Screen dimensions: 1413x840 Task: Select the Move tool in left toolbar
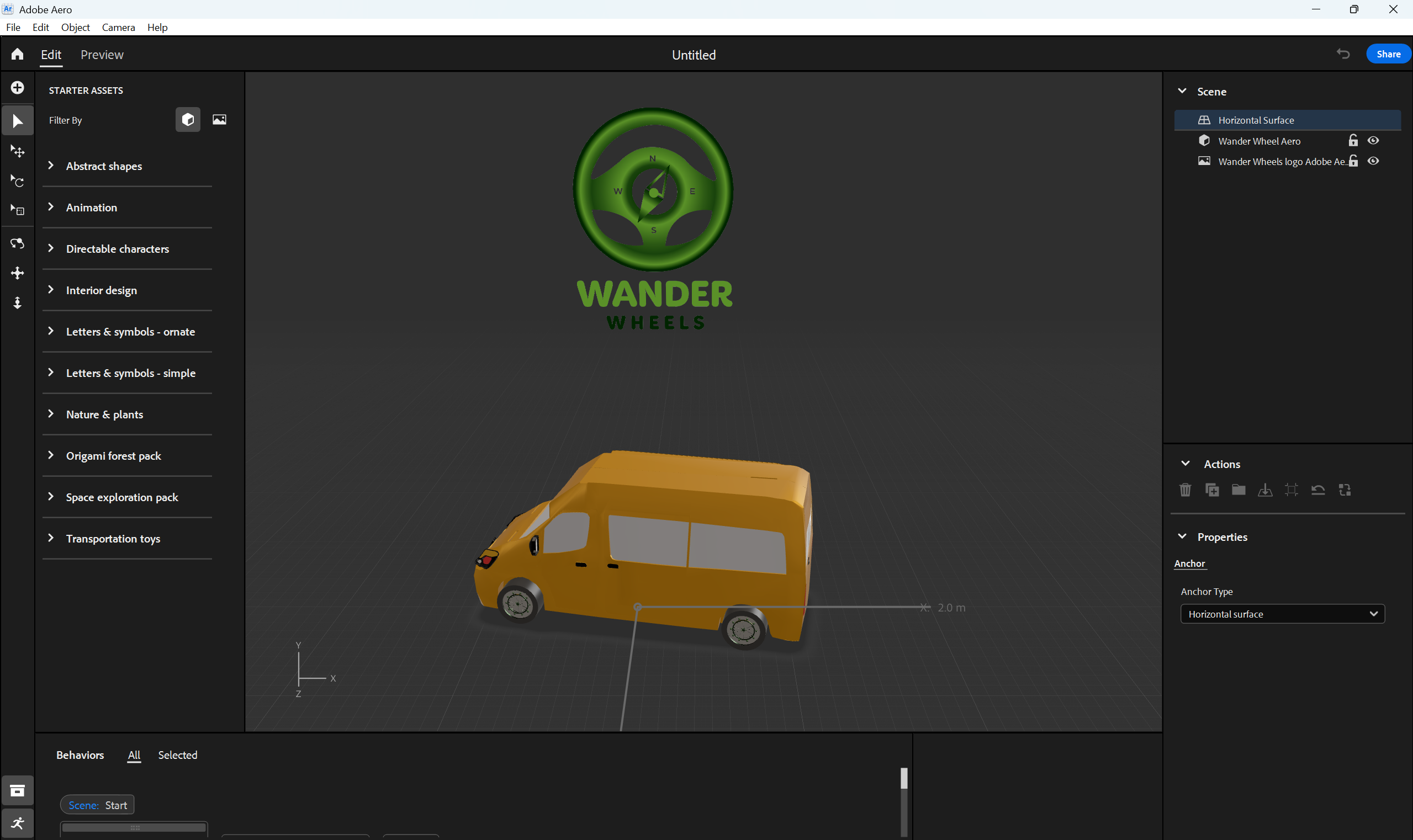pos(18,151)
